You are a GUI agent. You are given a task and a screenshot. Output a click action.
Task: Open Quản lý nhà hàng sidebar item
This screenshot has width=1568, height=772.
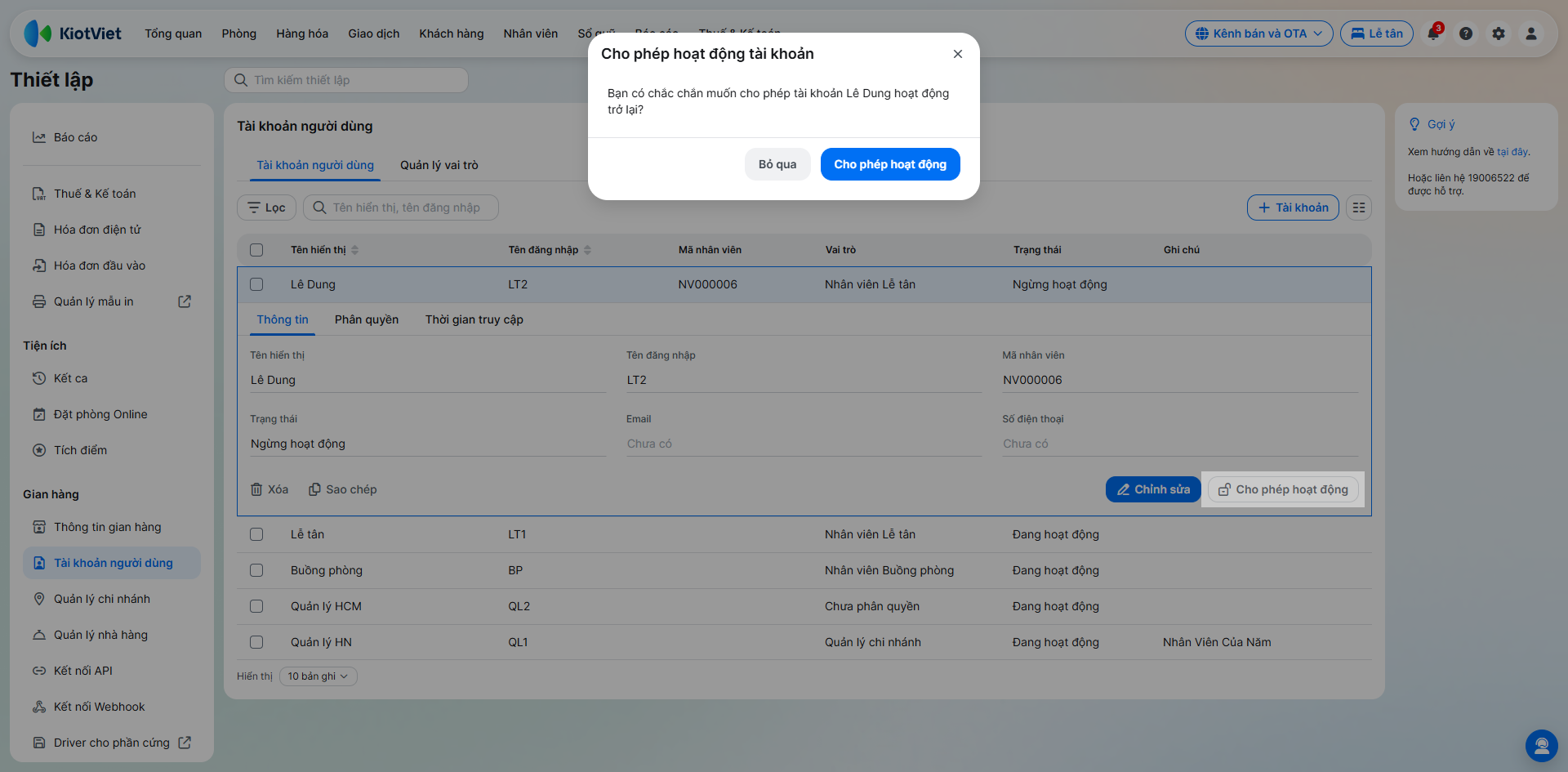point(112,635)
